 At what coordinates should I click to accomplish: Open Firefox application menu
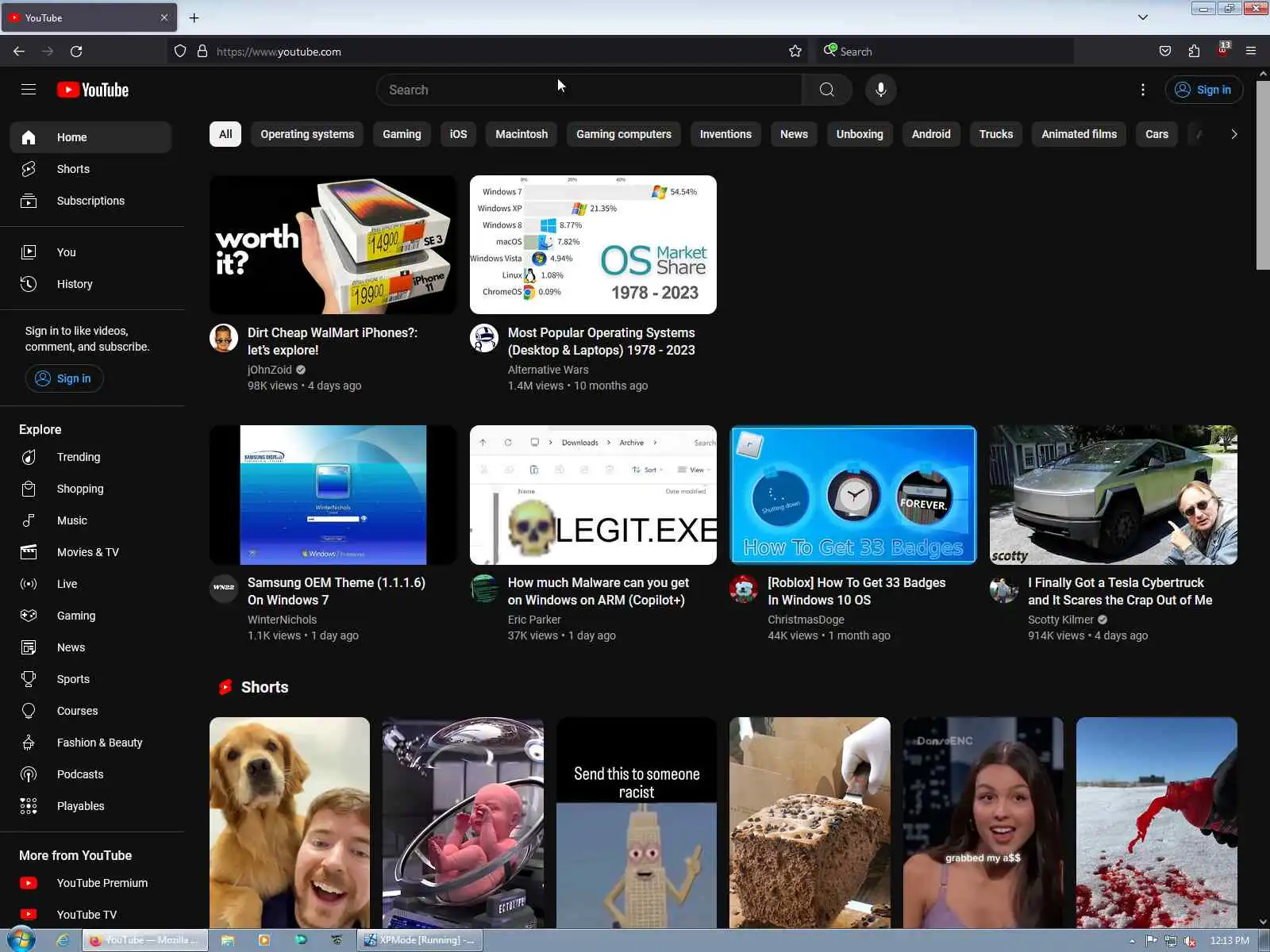tap(1251, 52)
